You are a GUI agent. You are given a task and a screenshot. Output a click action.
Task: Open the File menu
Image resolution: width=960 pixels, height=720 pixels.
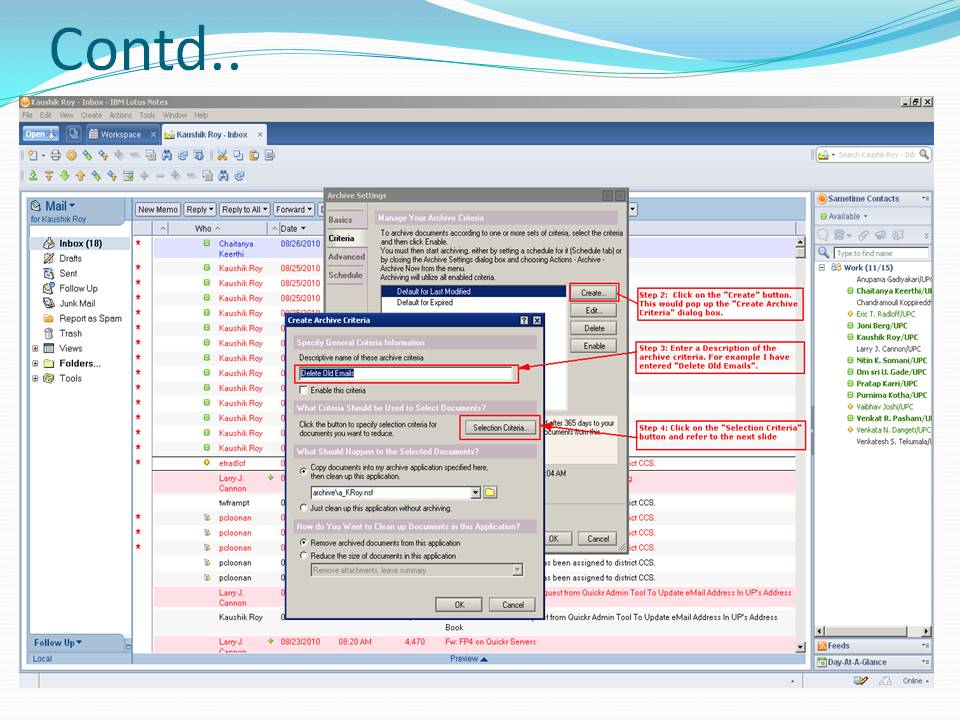pyautogui.click(x=28, y=115)
